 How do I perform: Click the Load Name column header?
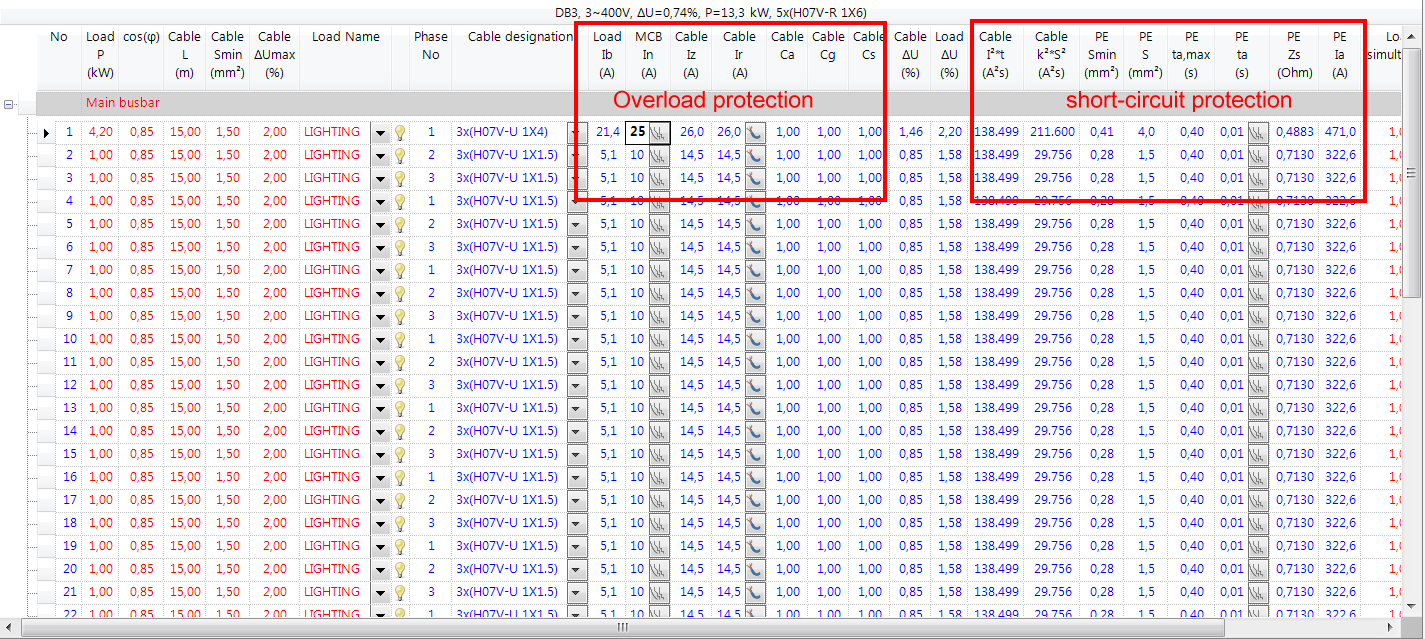pyautogui.click(x=345, y=37)
